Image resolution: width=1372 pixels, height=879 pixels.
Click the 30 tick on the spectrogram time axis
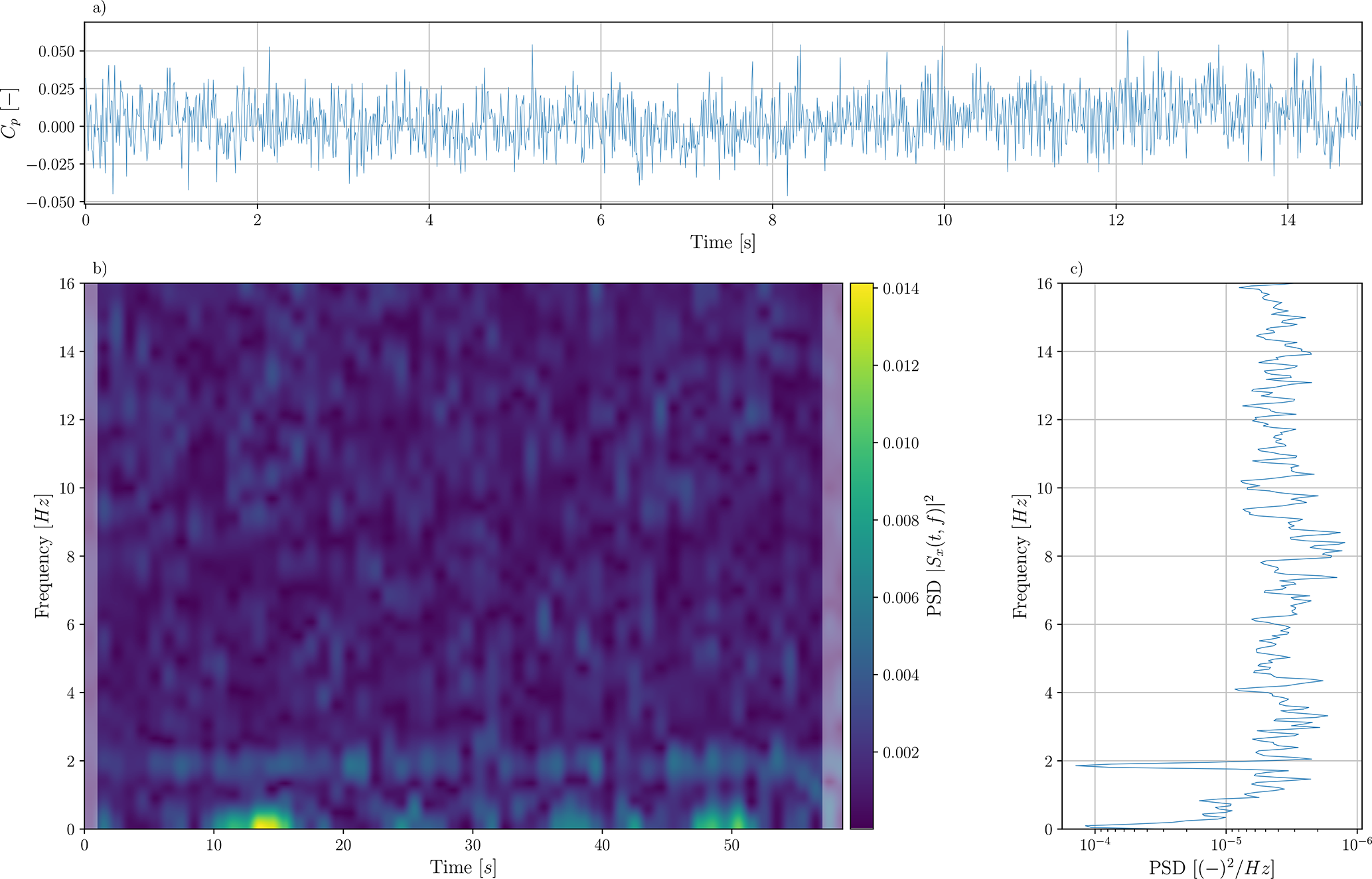(x=473, y=845)
